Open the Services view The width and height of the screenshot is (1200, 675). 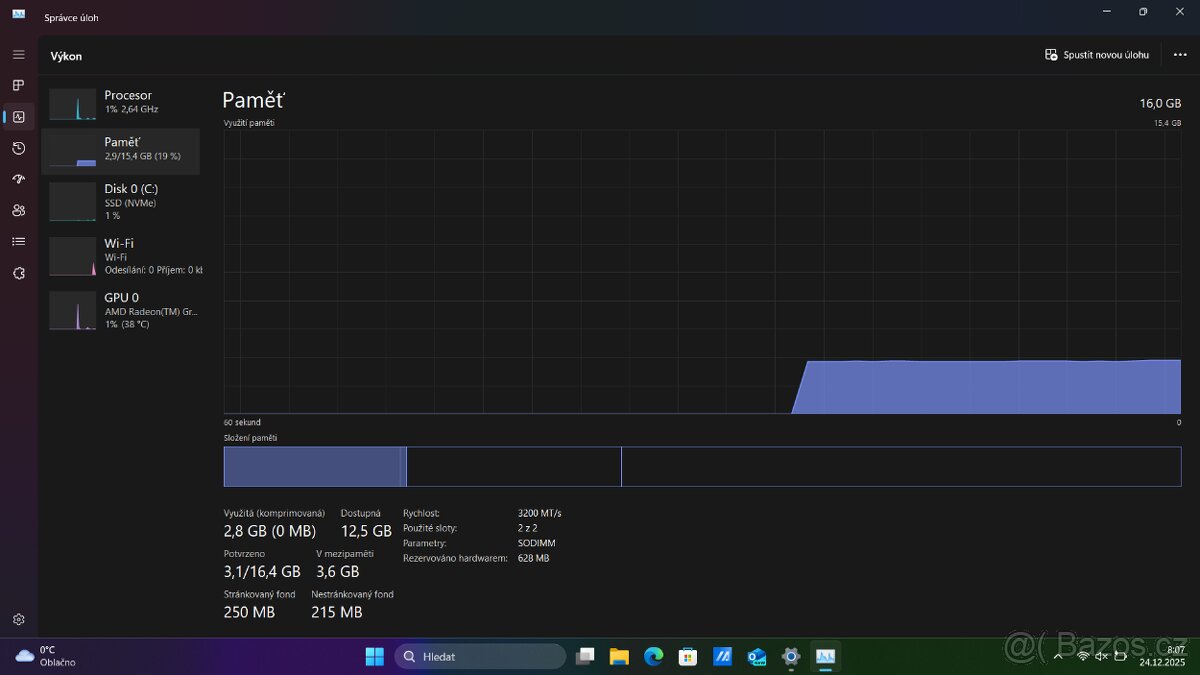click(18, 272)
